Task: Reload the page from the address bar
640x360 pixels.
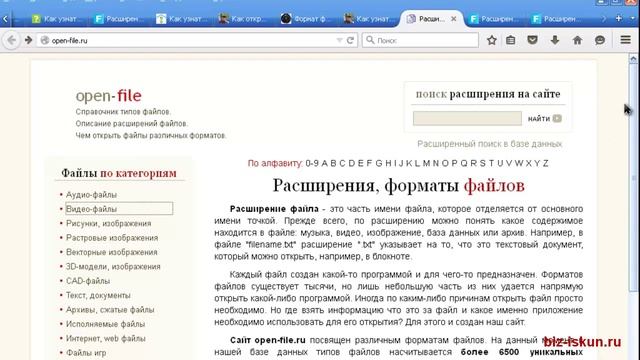Action: pos(350,40)
